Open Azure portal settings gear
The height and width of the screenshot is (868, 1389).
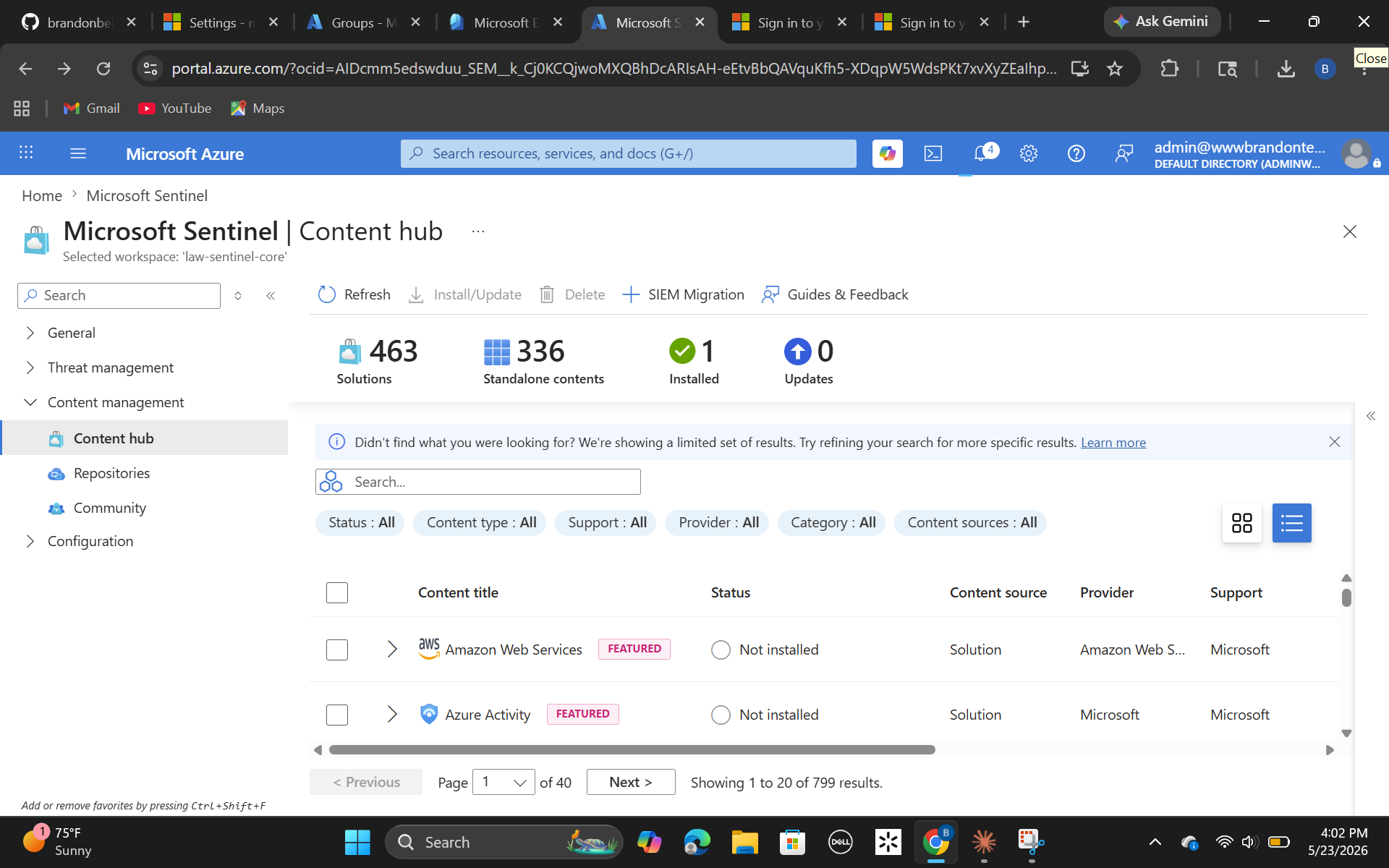click(1029, 153)
